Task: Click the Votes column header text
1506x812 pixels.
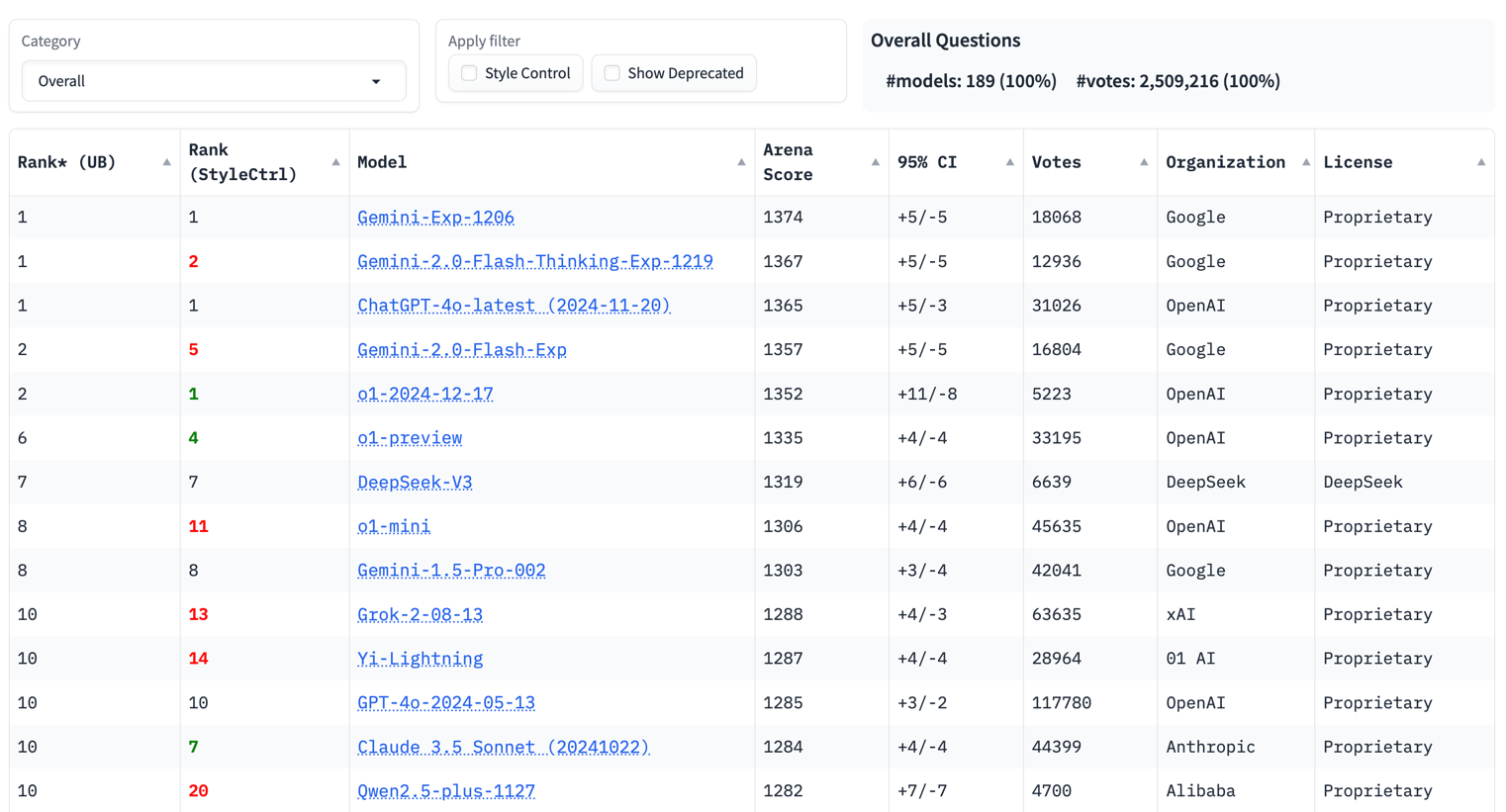Action: pyautogui.click(x=1056, y=162)
